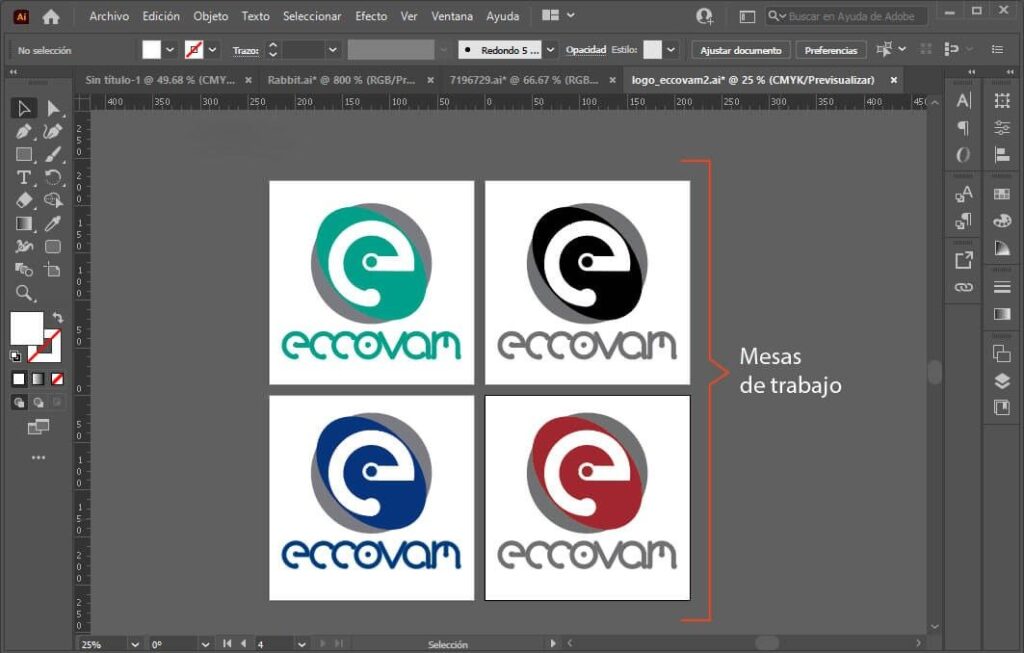Open the brush definition dropdown
The image size is (1024, 653).
click(x=550, y=49)
